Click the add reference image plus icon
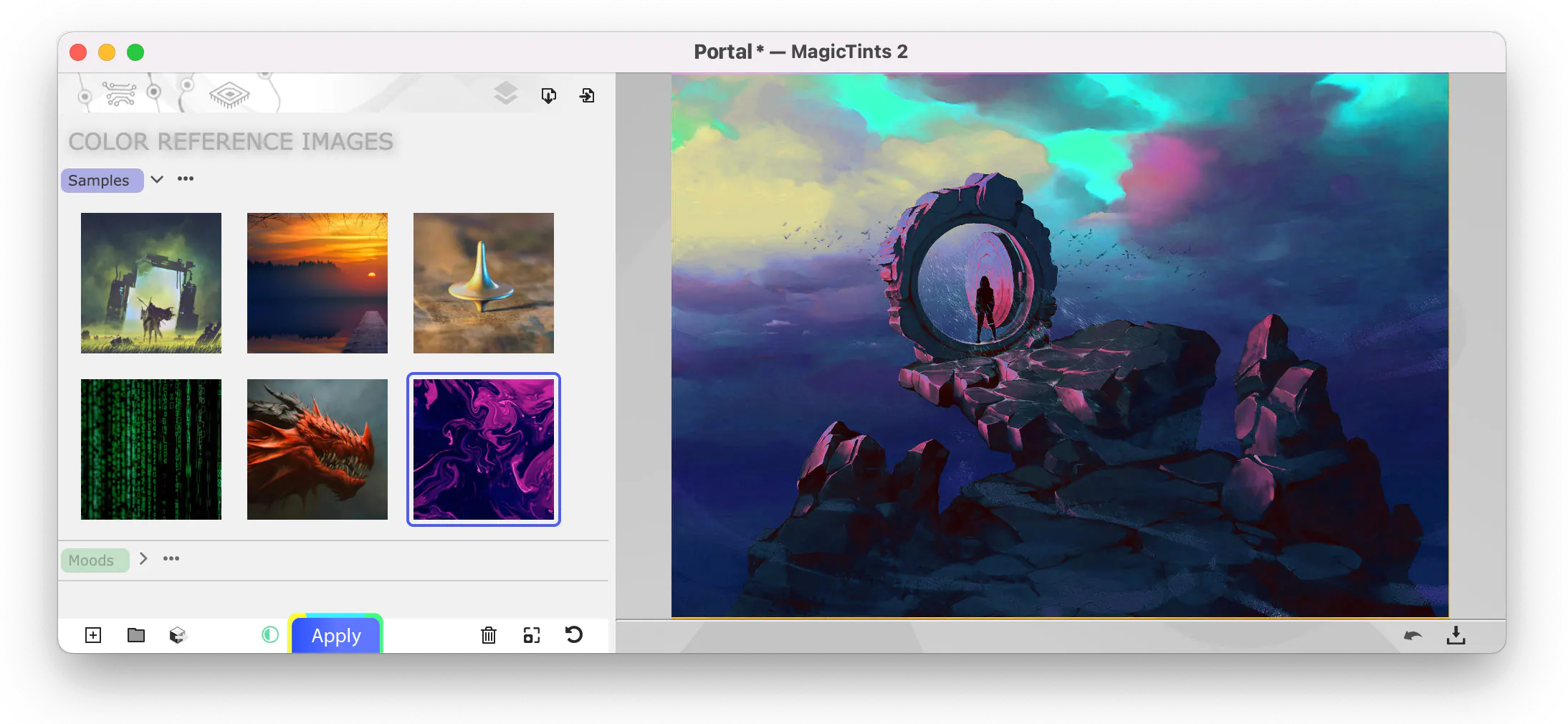The image size is (1568, 724). (x=93, y=635)
